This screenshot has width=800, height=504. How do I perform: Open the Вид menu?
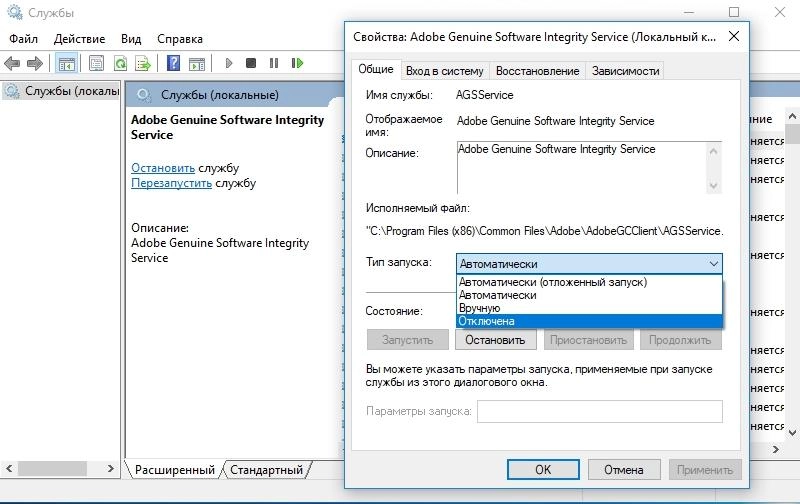click(x=131, y=39)
